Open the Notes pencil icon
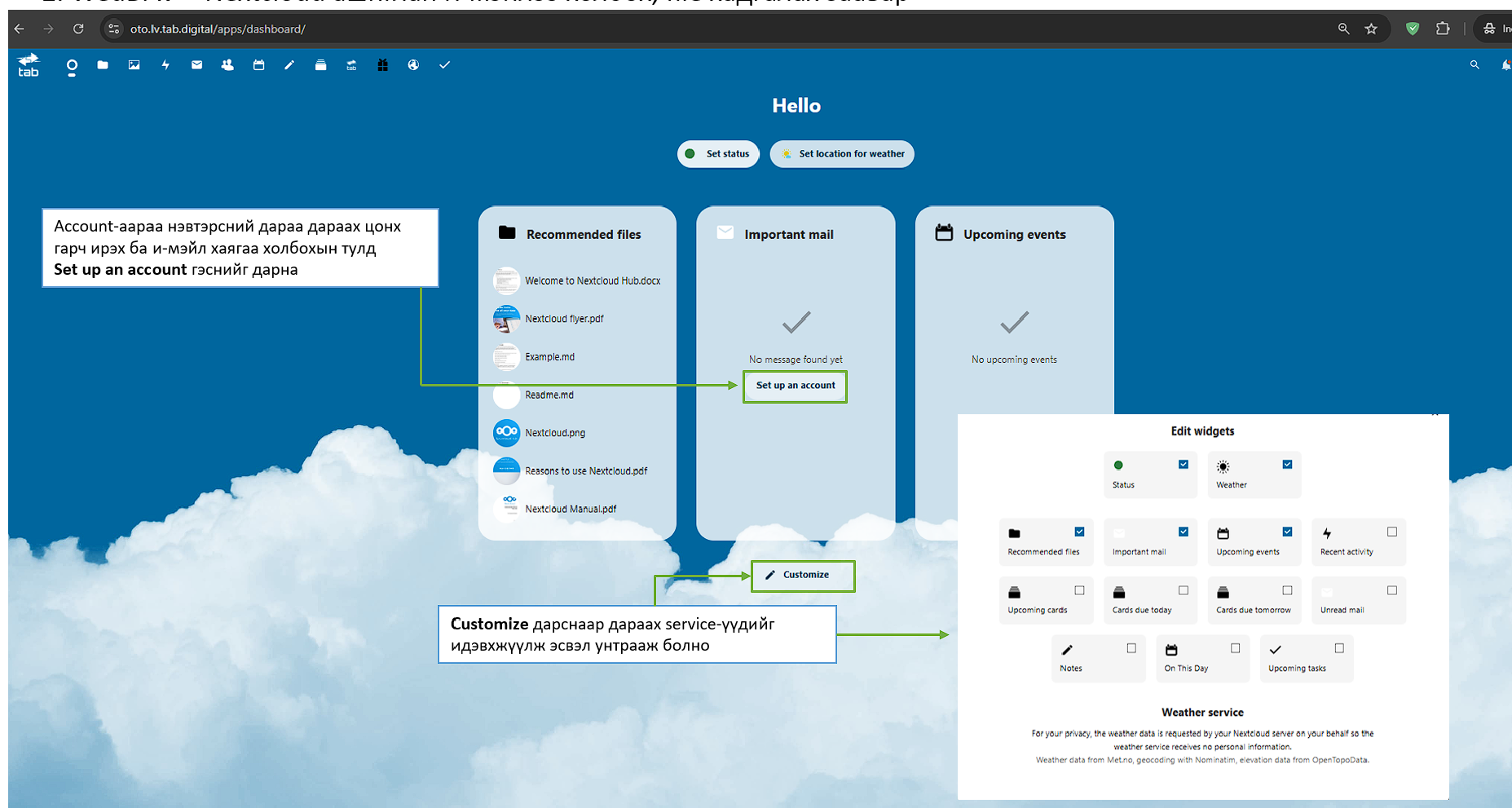This screenshot has width=1512, height=808. [x=289, y=65]
